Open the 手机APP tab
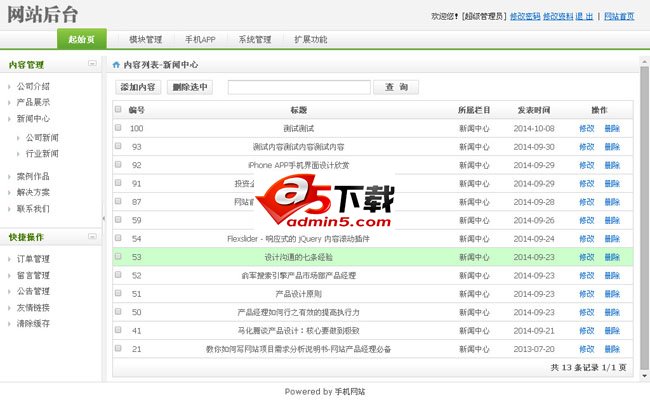 click(x=200, y=39)
